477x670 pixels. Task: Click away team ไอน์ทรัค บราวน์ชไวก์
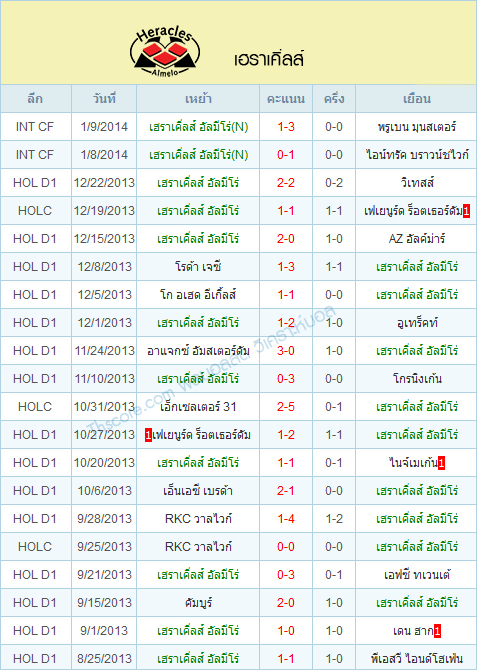[417, 155]
